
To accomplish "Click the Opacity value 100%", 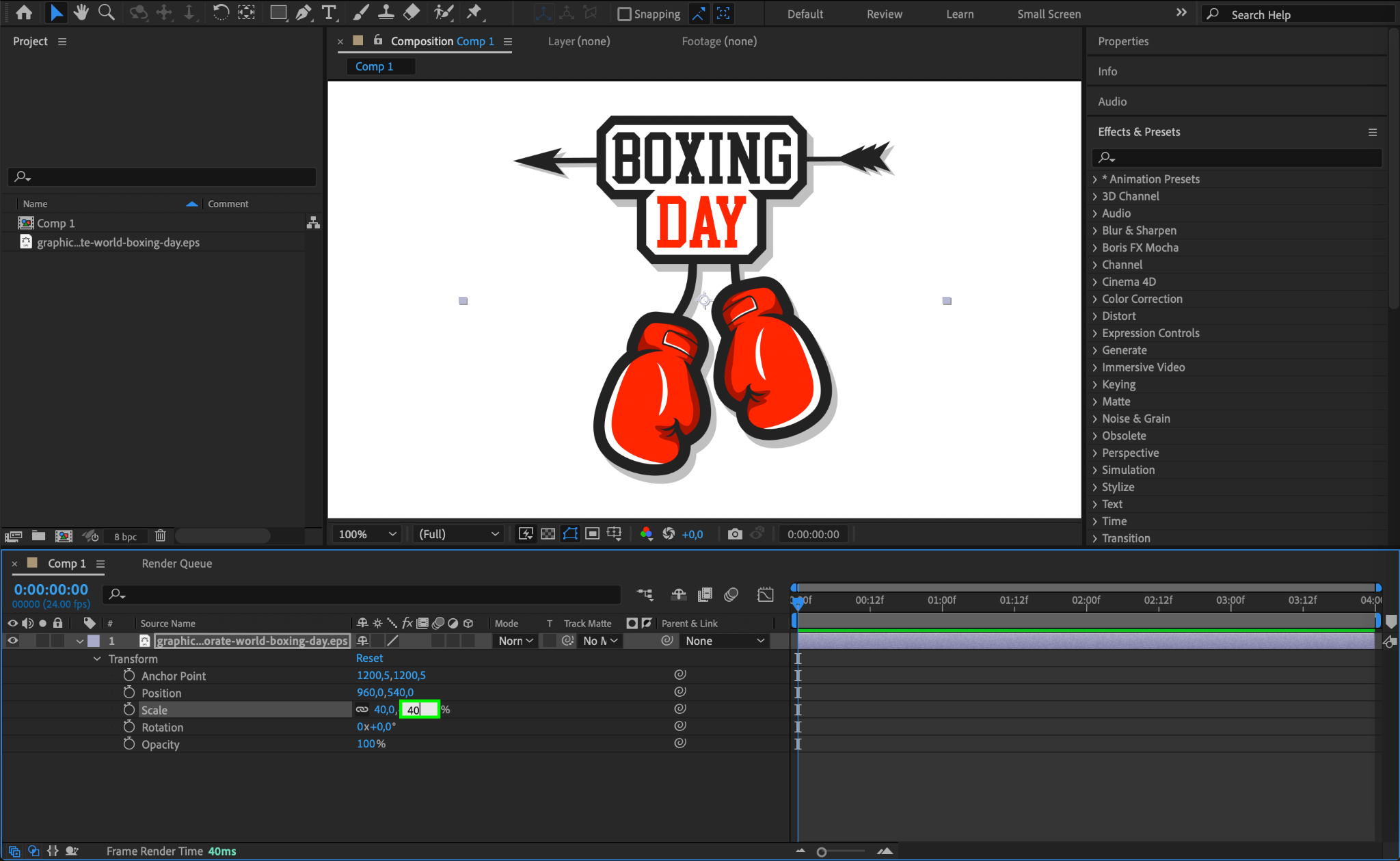I will tap(366, 744).
